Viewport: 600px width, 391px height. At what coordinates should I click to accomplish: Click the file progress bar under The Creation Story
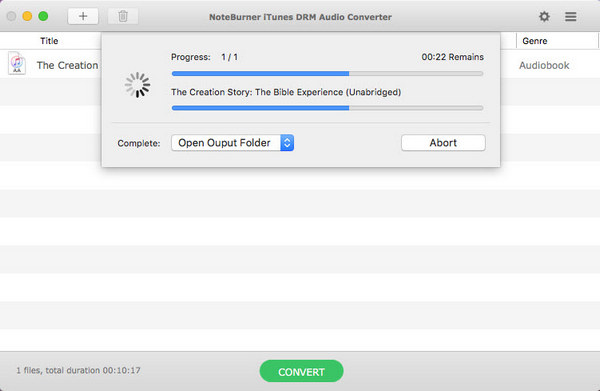point(327,108)
